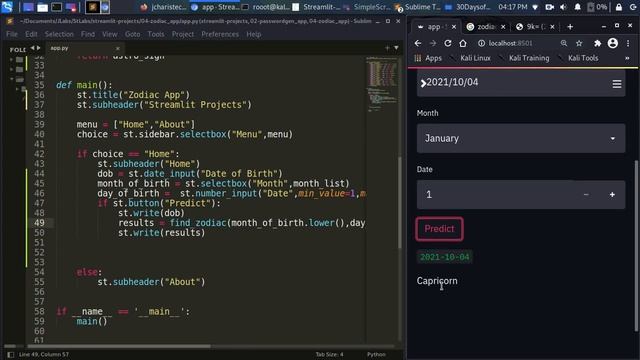Click the tab-navigation arrows beside FOLDERS
This screenshot has height=360, width=640.
click(36, 48)
